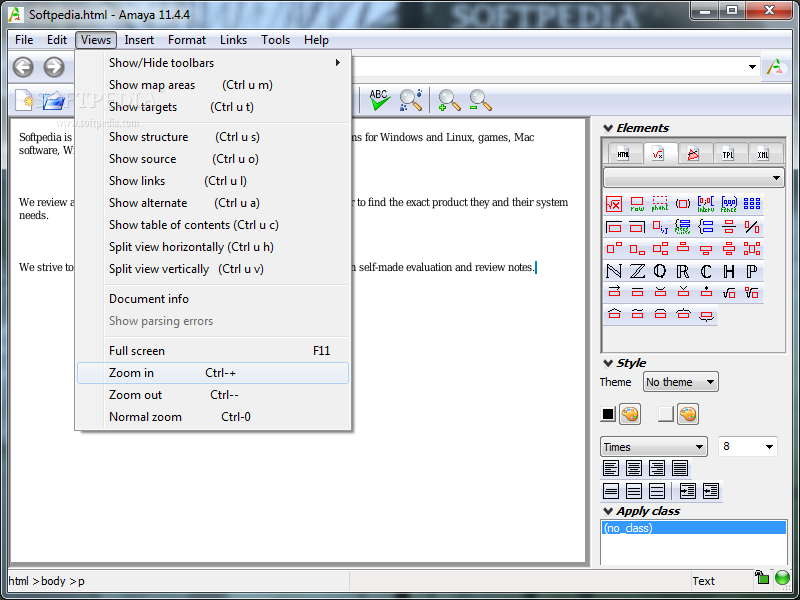The image size is (800, 600).
Task: Click the Forward navigation arrow
Action: (54, 67)
